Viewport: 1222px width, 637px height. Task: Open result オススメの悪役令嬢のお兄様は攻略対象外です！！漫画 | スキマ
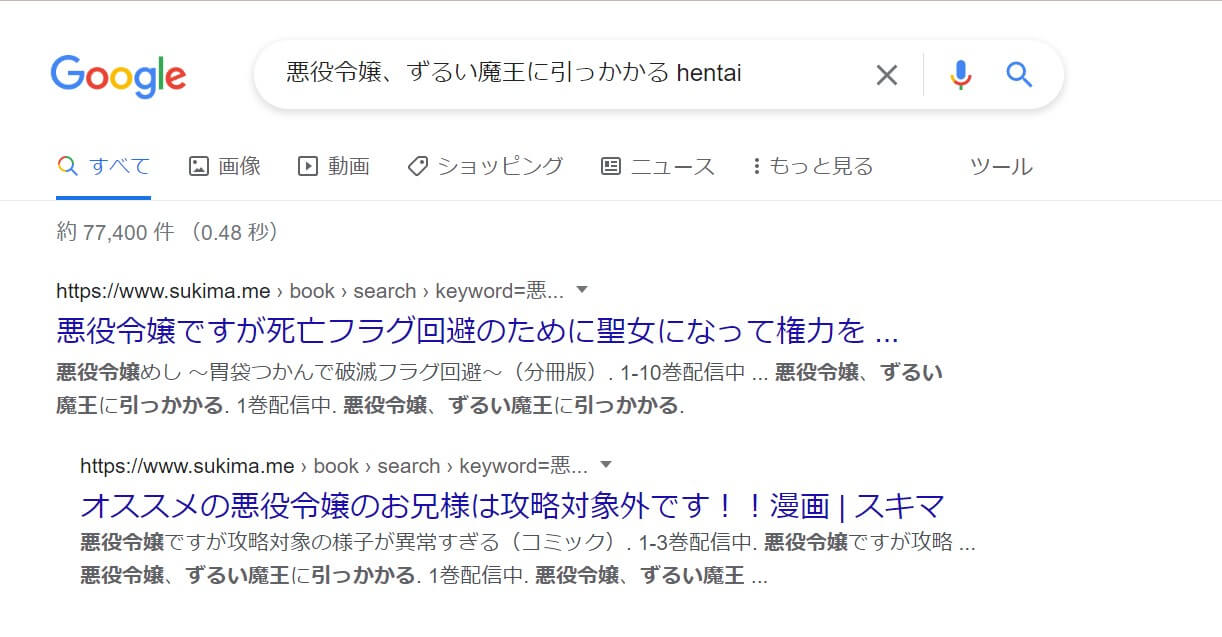pos(513,504)
